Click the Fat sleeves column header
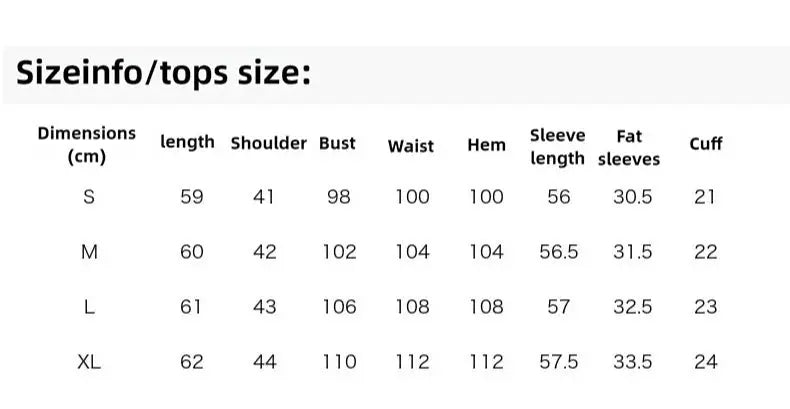Image resolution: width=790 pixels, height=409 pixels. click(x=629, y=148)
